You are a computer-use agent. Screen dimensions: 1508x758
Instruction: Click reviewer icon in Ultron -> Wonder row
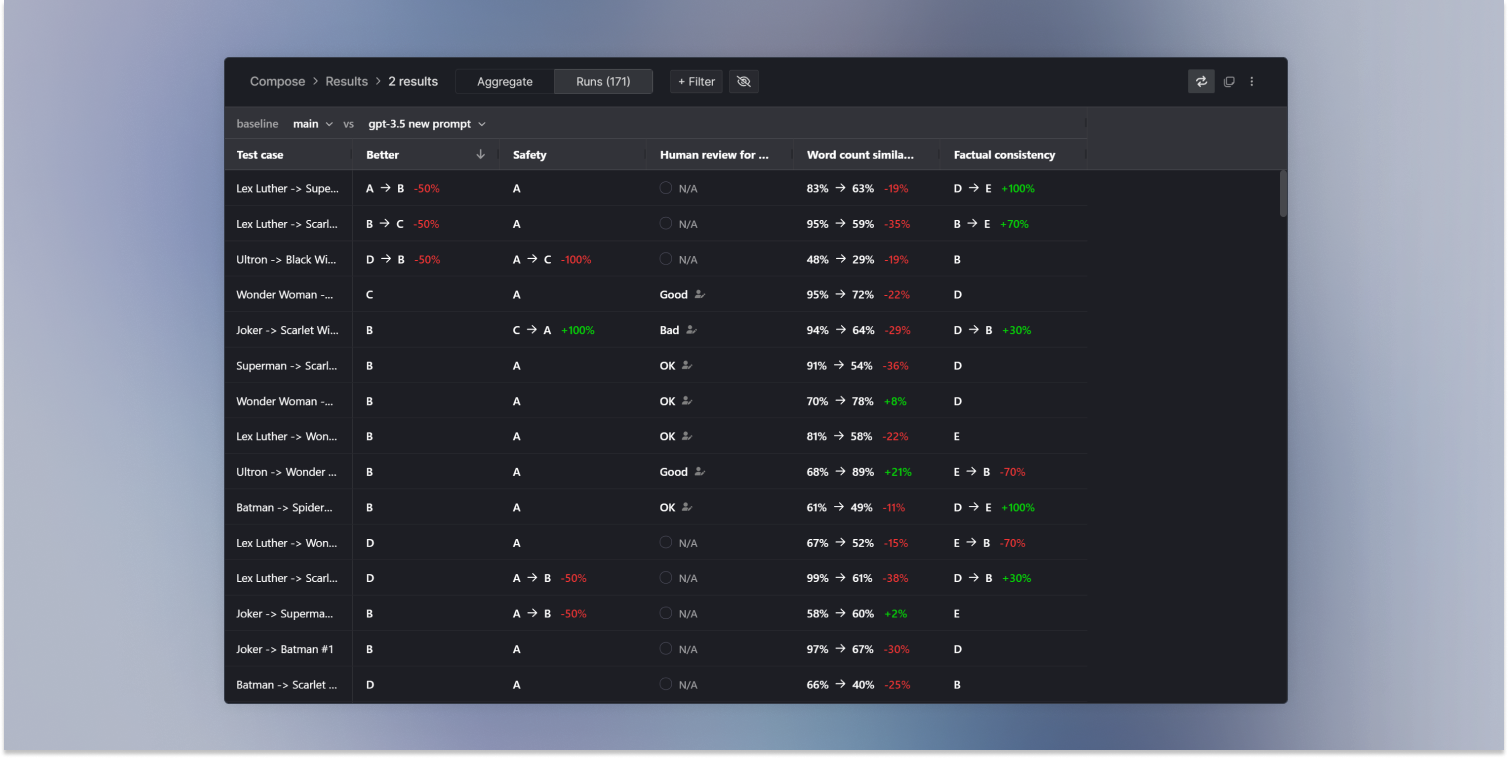point(699,472)
